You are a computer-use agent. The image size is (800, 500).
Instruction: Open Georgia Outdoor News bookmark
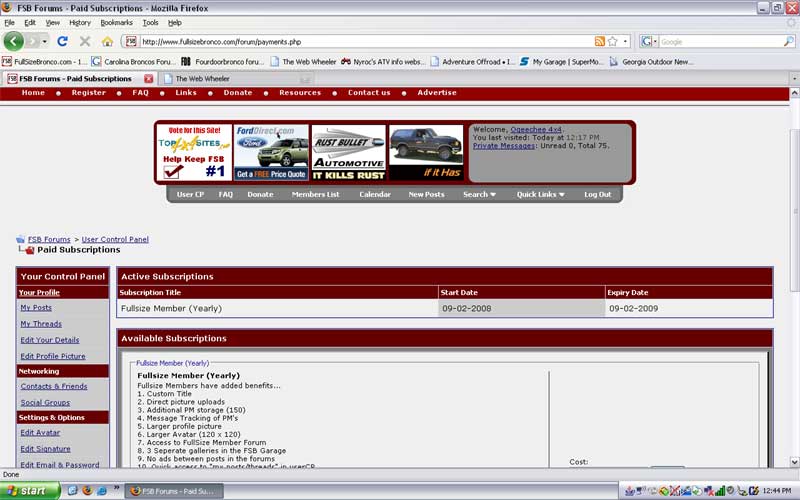coord(651,61)
